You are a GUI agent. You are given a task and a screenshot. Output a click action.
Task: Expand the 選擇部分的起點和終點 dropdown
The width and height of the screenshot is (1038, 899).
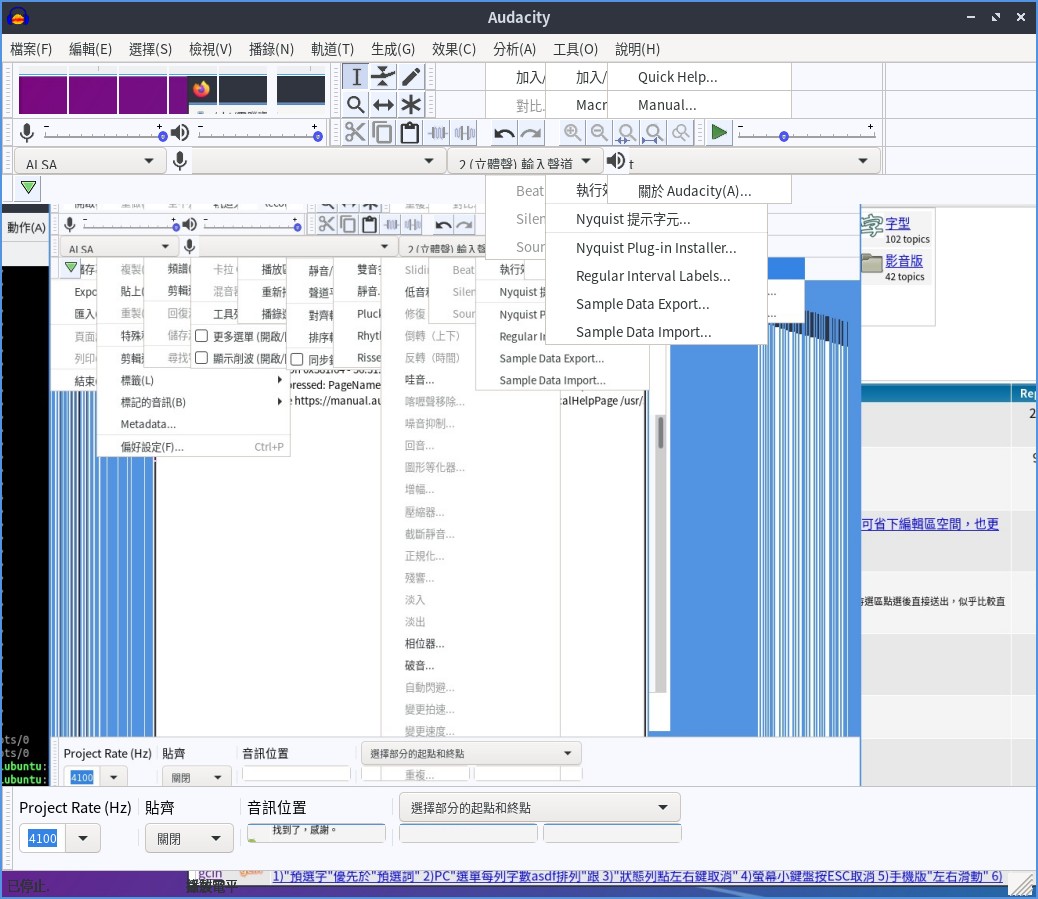click(x=539, y=808)
